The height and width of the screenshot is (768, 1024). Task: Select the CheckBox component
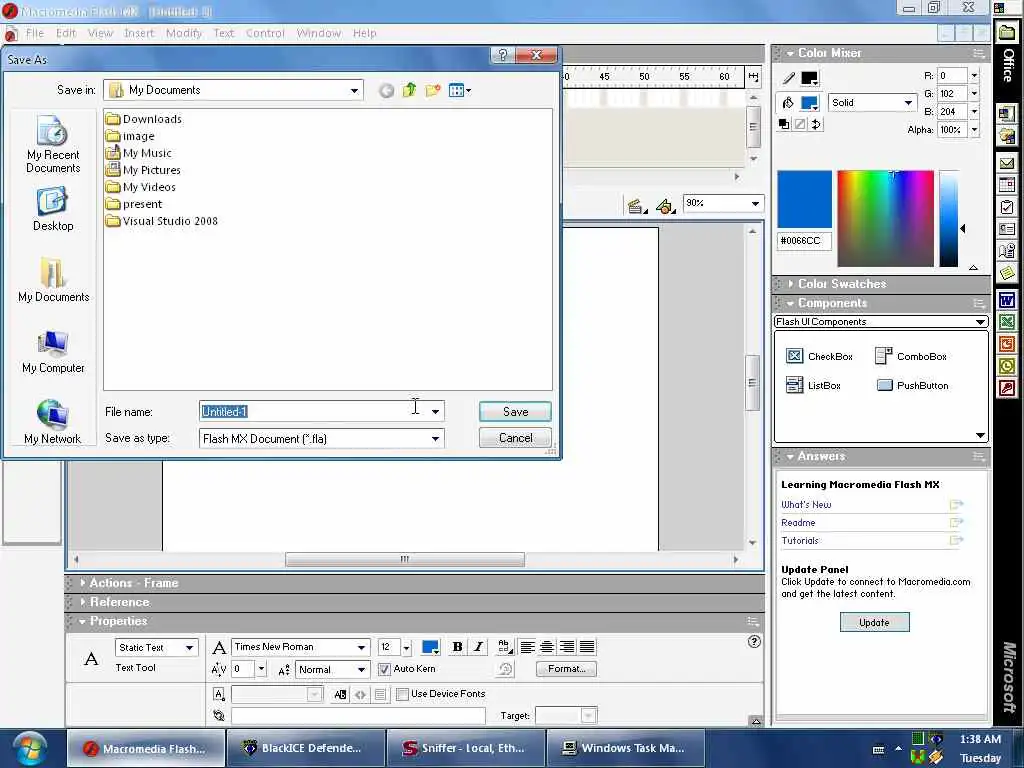(819, 356)
